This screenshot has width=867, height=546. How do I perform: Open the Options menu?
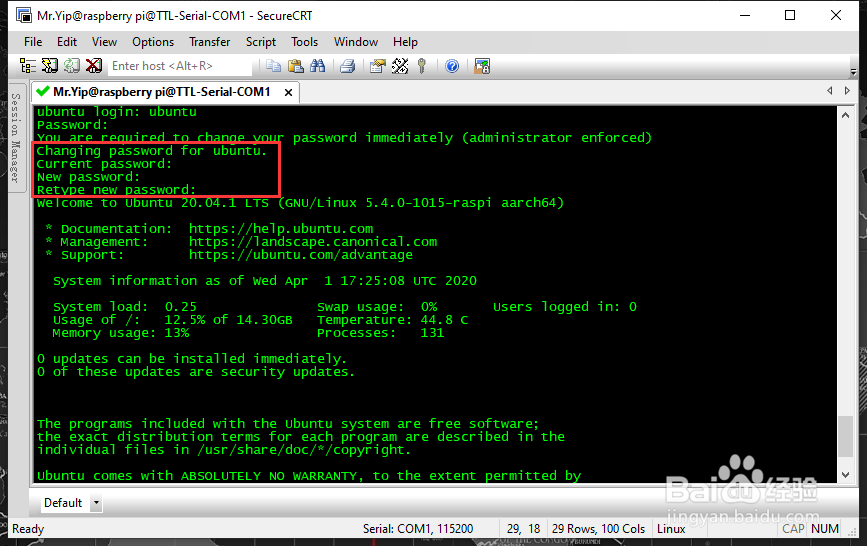click(153, 42)
